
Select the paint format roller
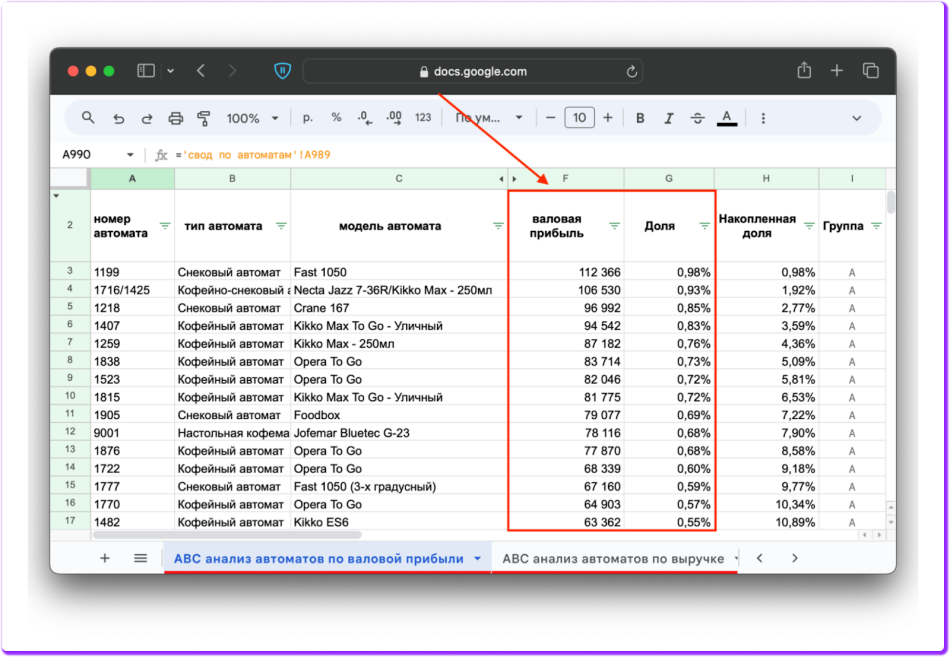204,118
